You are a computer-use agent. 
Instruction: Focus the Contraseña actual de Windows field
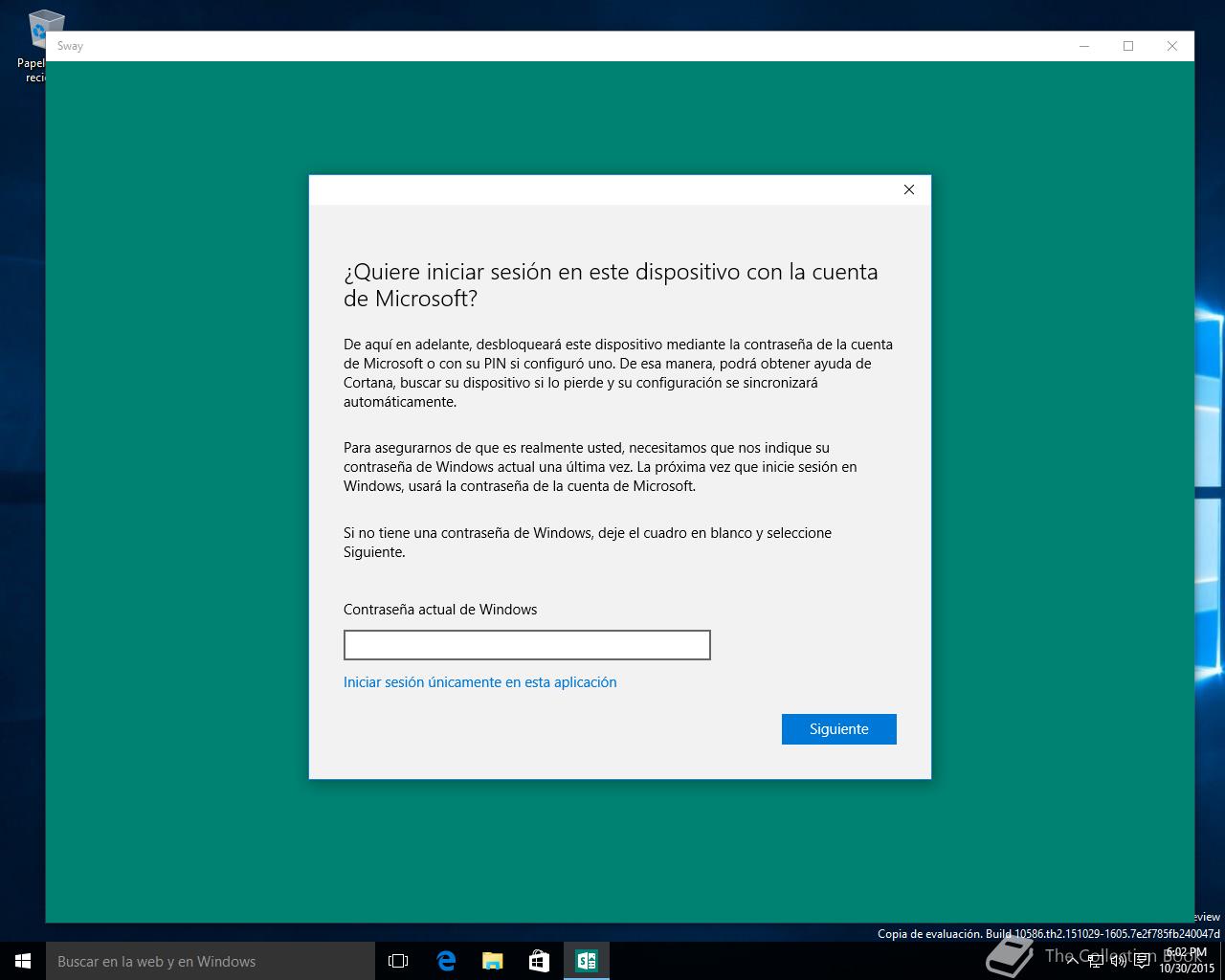coord(527,645)
